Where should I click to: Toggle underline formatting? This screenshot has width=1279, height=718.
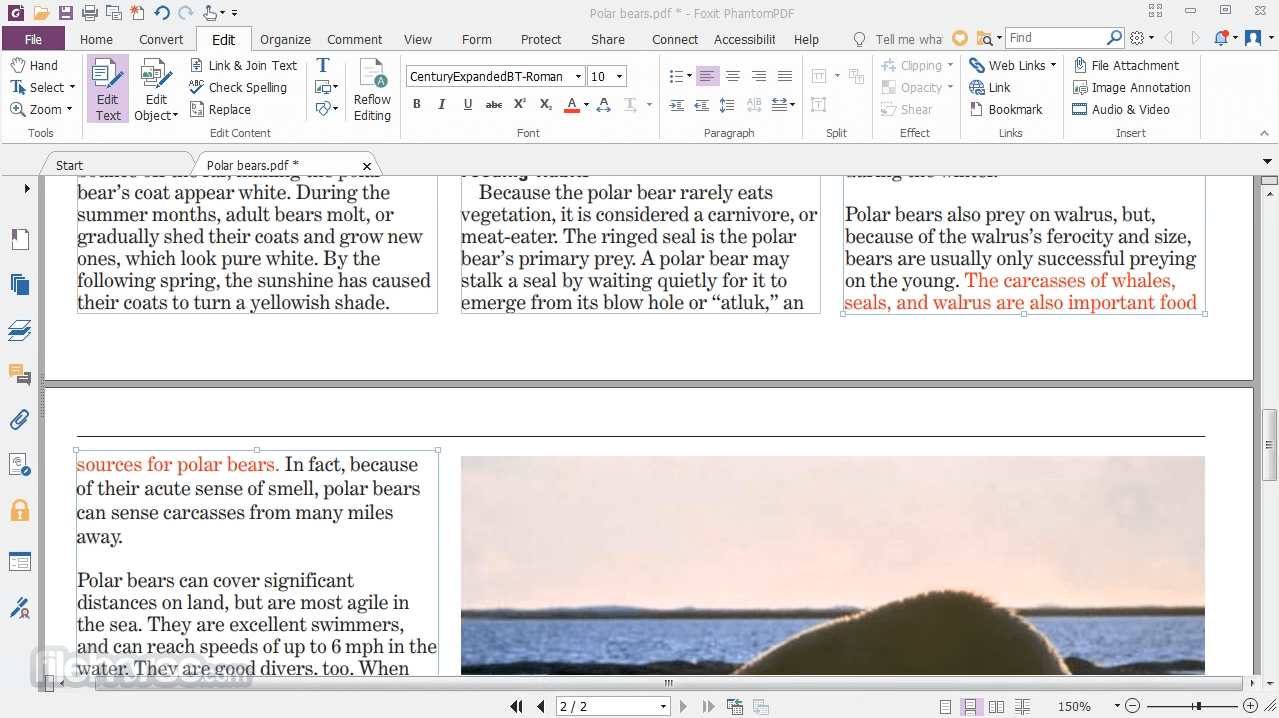pos(467,104)
